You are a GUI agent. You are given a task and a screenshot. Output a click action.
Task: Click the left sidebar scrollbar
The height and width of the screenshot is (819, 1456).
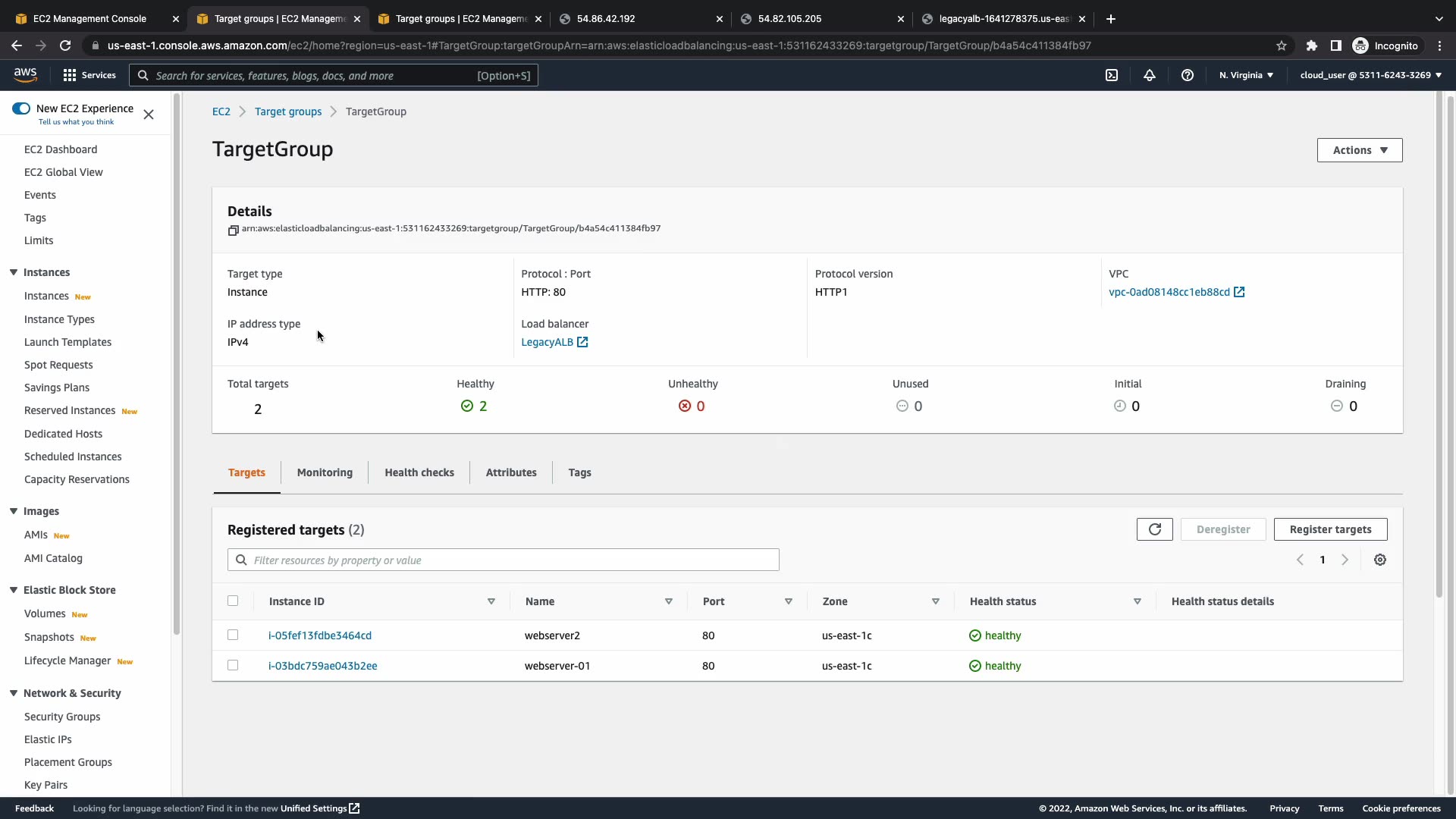[176, 364]
